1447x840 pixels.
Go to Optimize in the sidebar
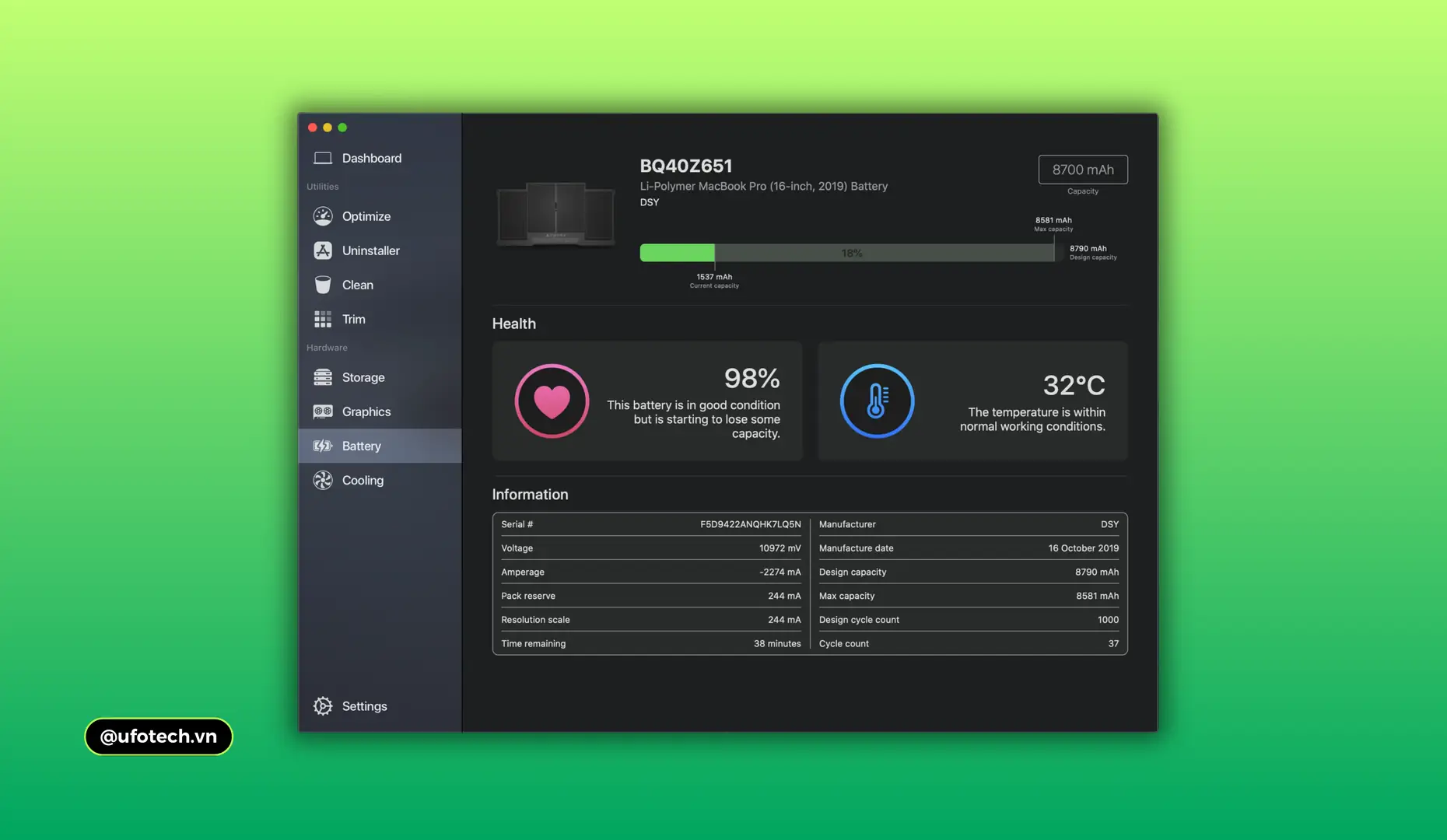380,216
